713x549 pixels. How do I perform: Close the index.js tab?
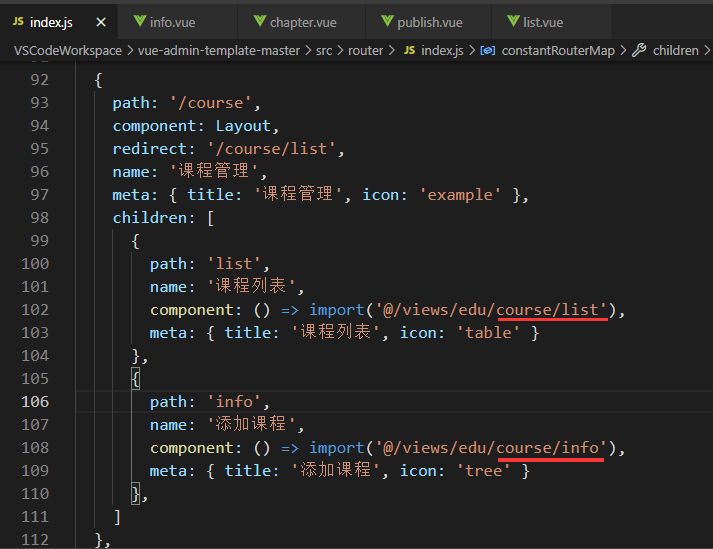coord(101,22)
